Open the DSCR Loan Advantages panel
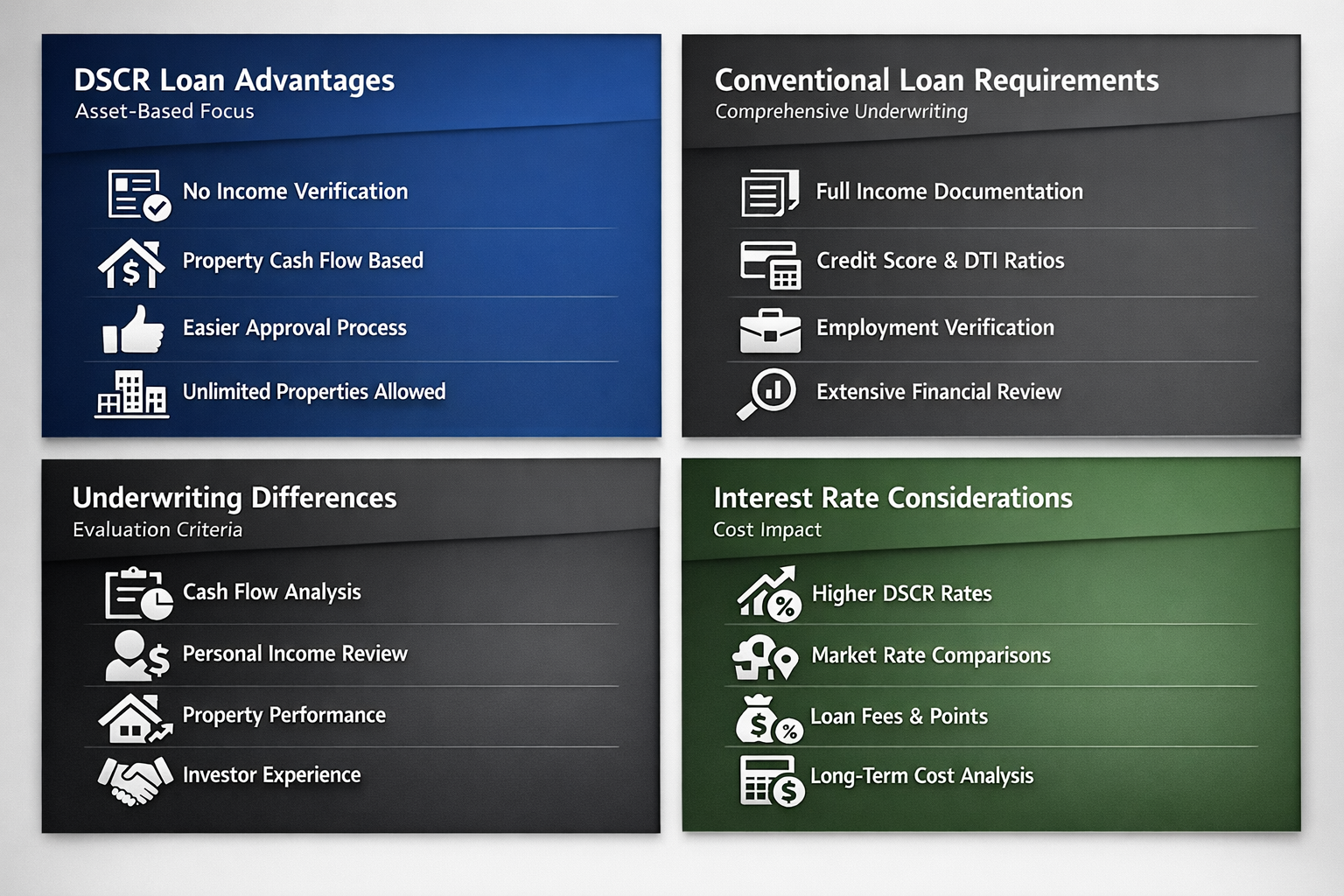Image resolution: width=1344 pixels, height=896 pixels. (x=234, y=80)
